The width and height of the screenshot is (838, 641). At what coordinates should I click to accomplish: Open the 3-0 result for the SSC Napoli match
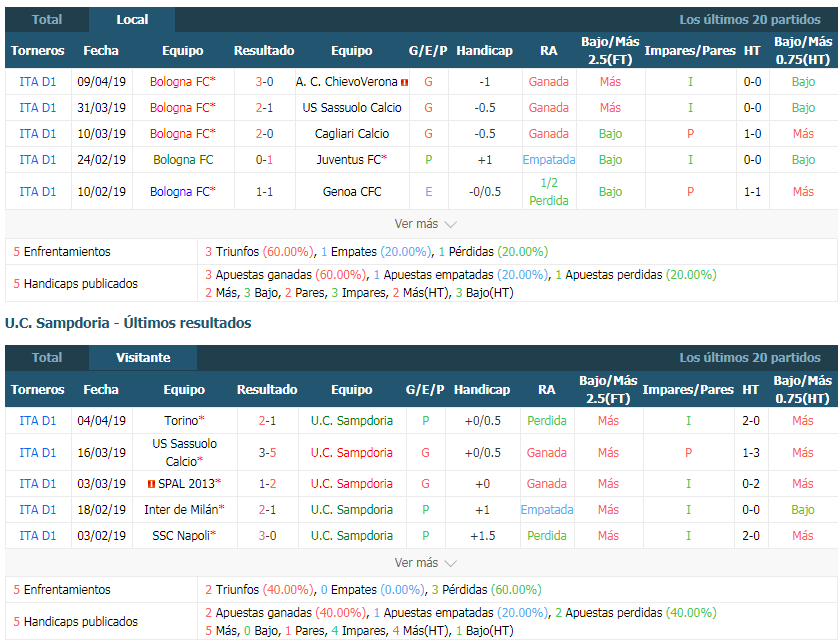(x=267, y=536)
